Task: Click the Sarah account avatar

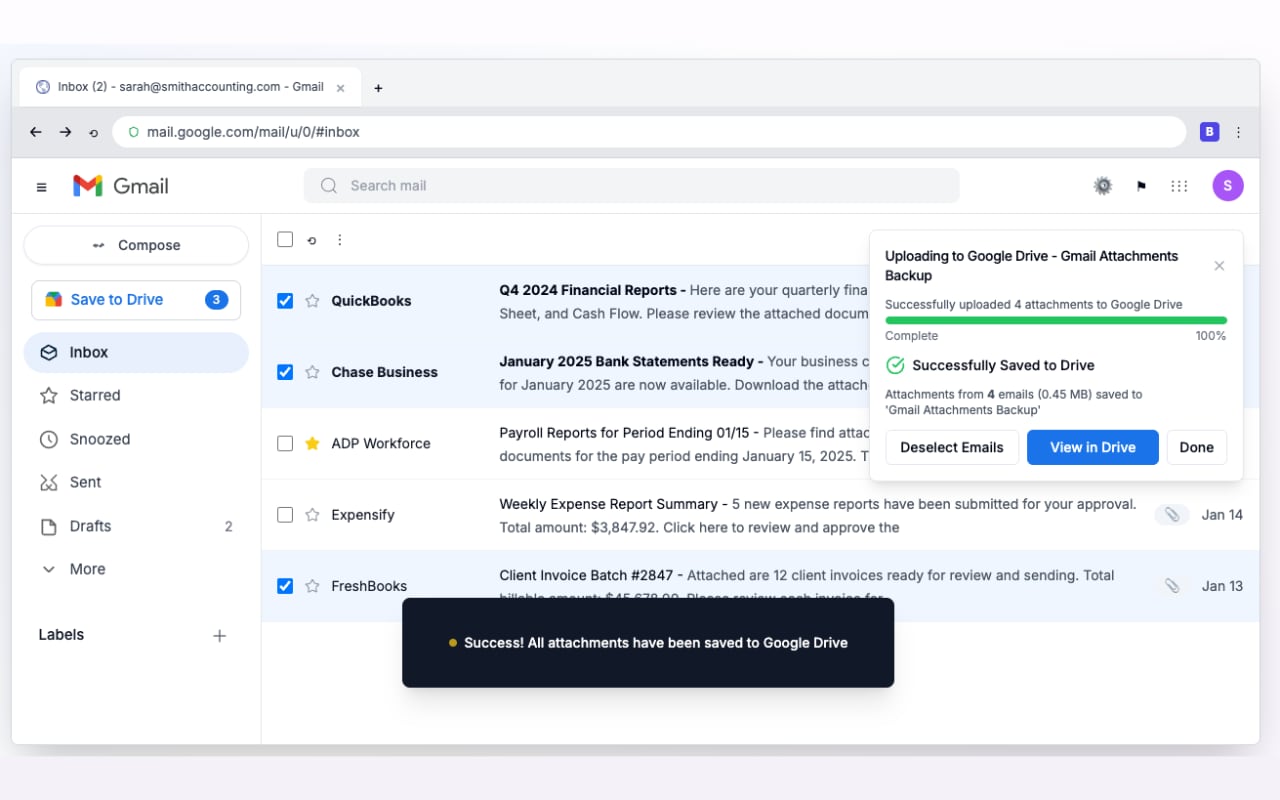Action: (1228, 185)
